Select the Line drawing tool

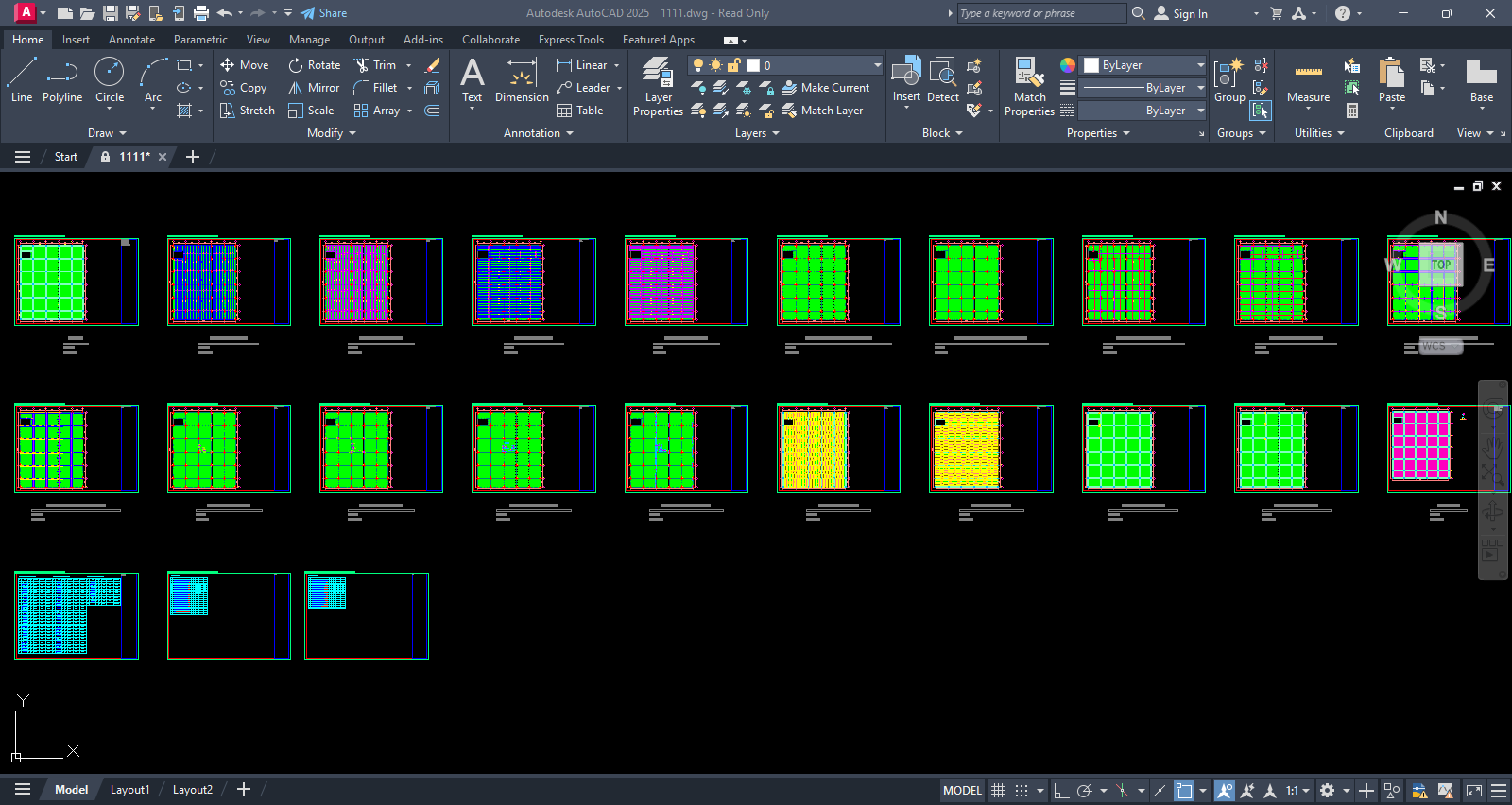pyautogui.click(x=22, y=79)
